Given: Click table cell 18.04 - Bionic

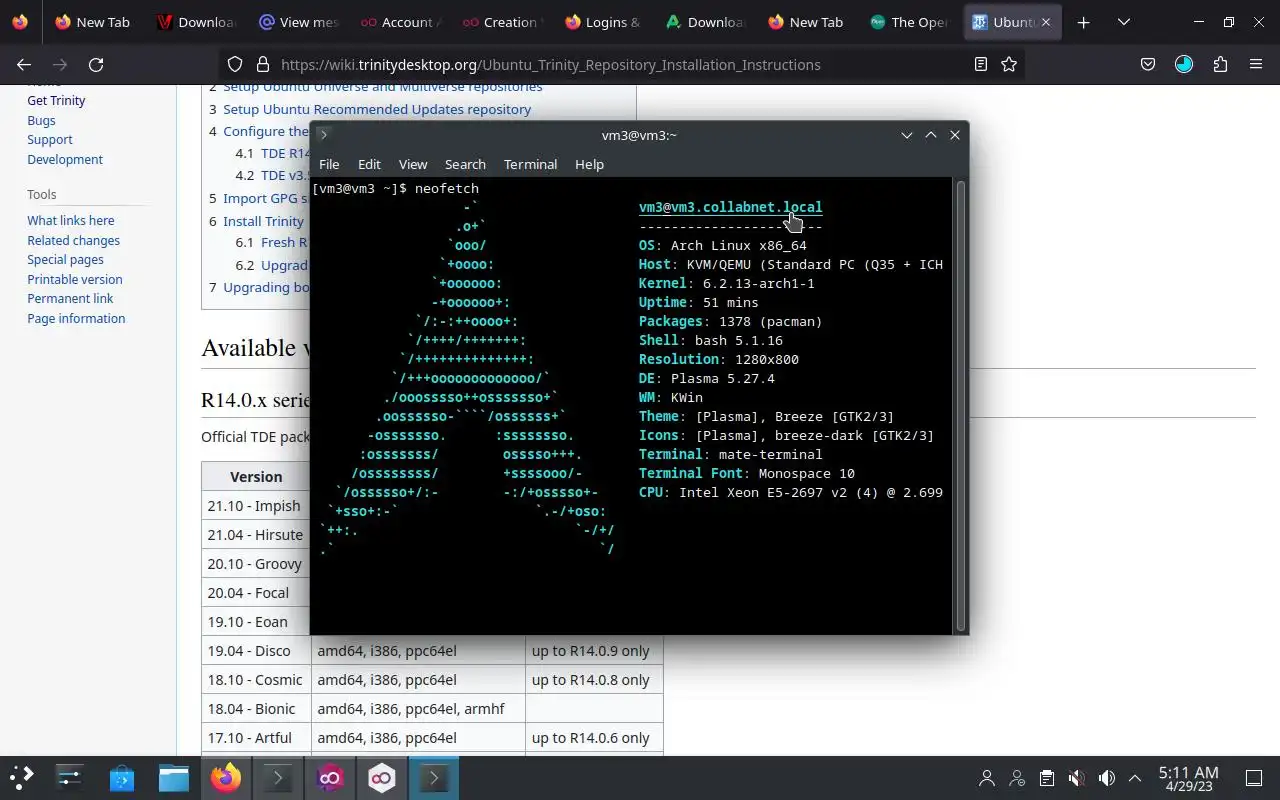Looking at the screenshot, I should click(256, 708).
